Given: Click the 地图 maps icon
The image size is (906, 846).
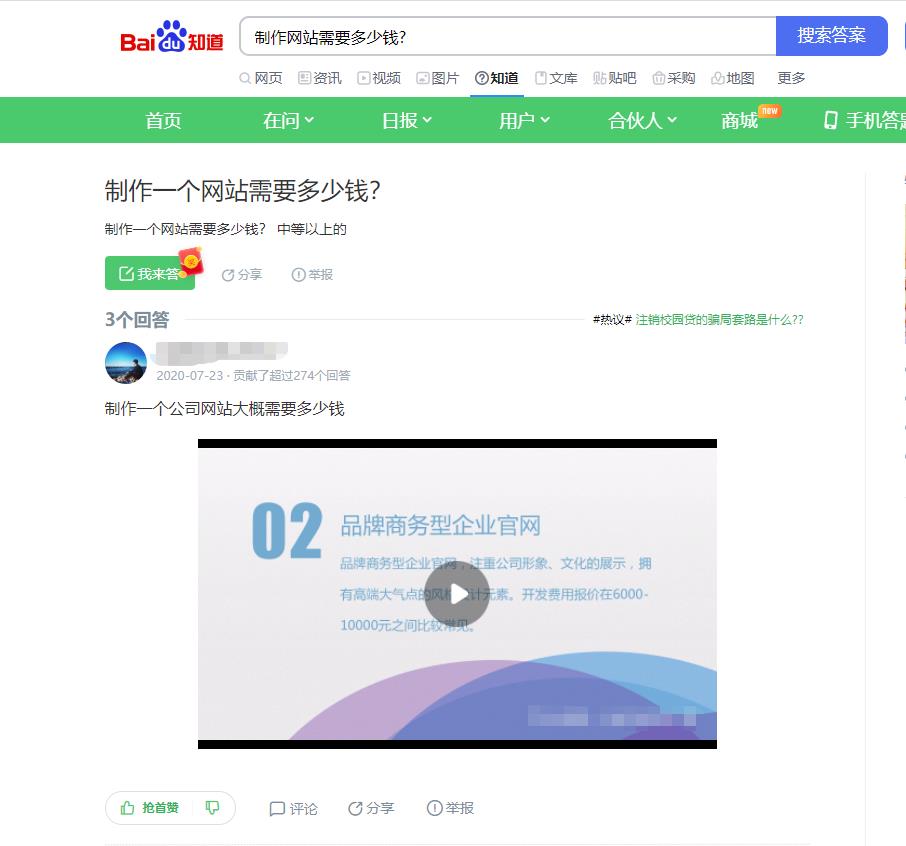Looking at the screenshot, I should (x=716, y=77).
